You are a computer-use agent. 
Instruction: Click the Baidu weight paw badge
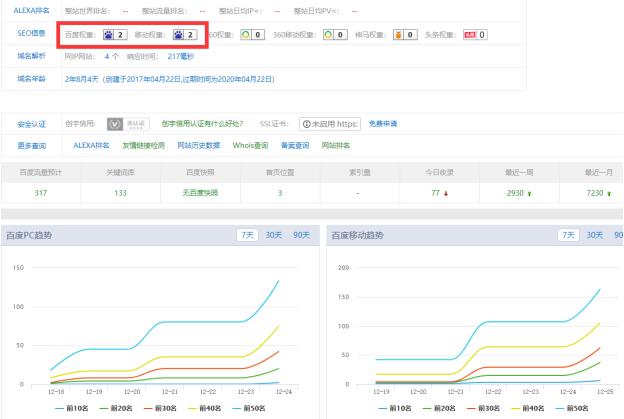114,34
